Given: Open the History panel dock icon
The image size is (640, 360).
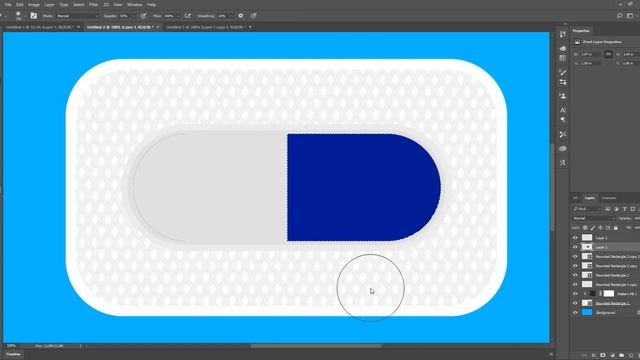Looking at the screenshot, I should coord(563,35).
